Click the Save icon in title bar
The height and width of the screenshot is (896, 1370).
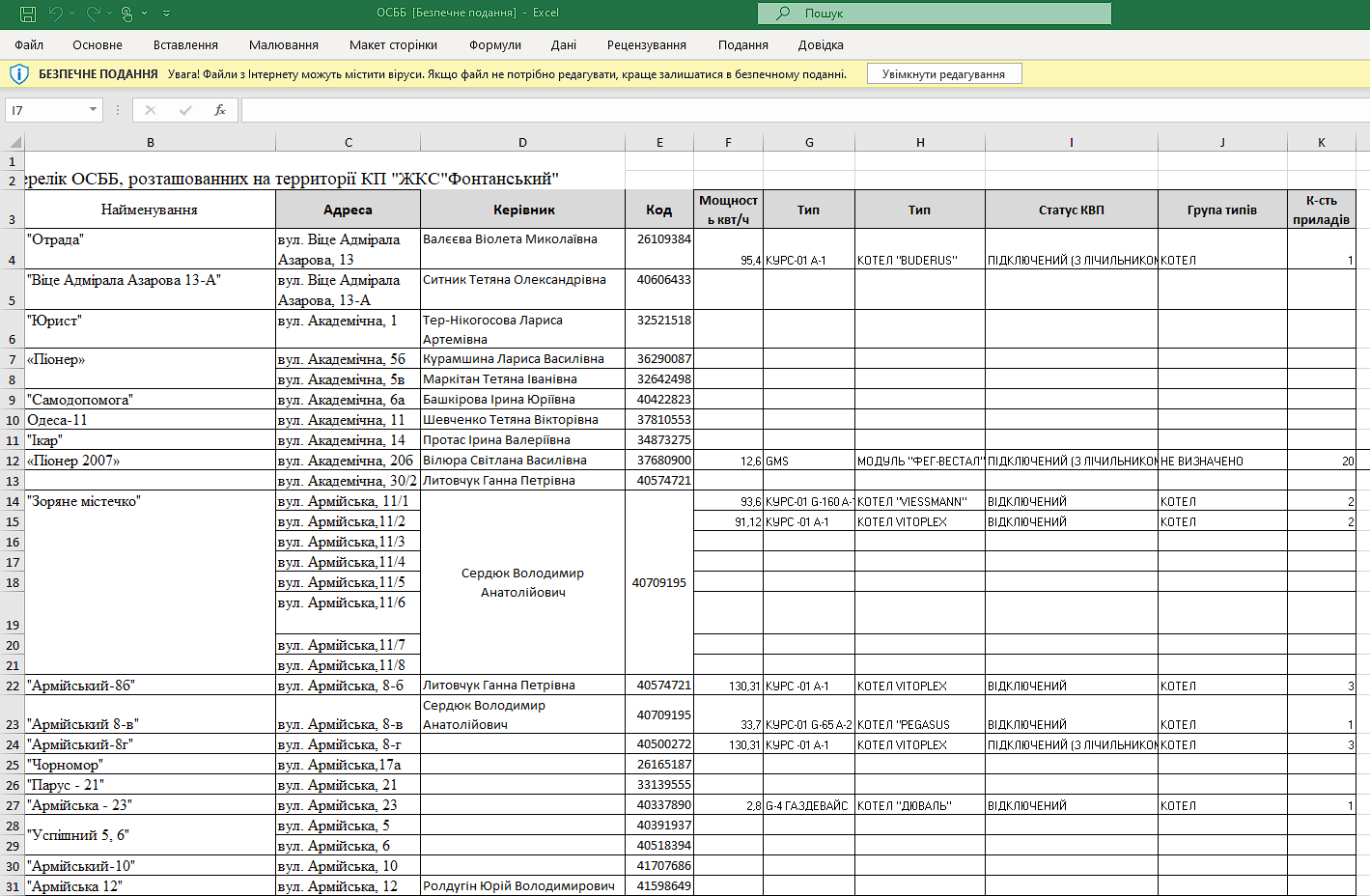point(28,14)
